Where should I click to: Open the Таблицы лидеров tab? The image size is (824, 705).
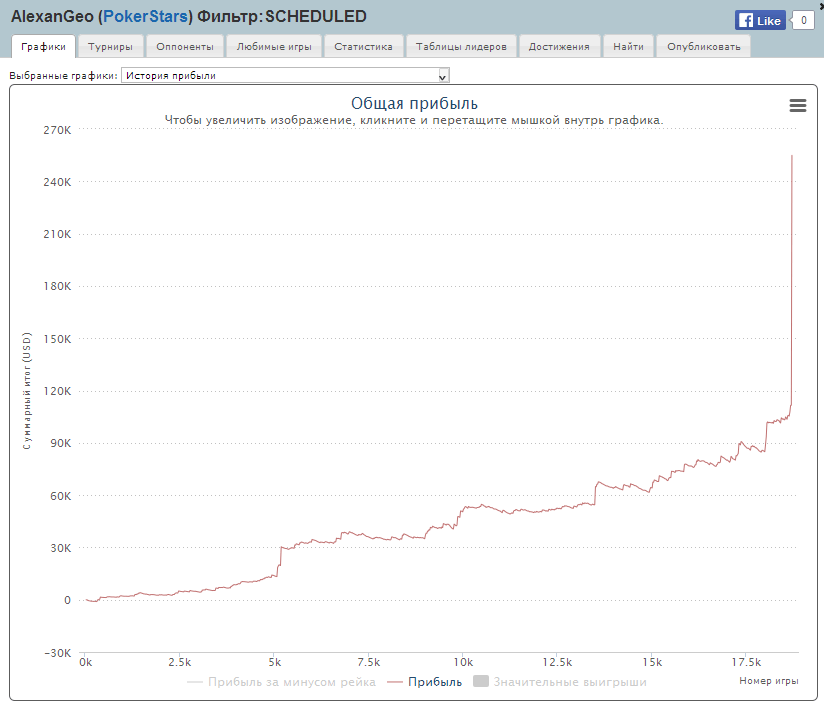pyautogui.click(x=462, y=47)
